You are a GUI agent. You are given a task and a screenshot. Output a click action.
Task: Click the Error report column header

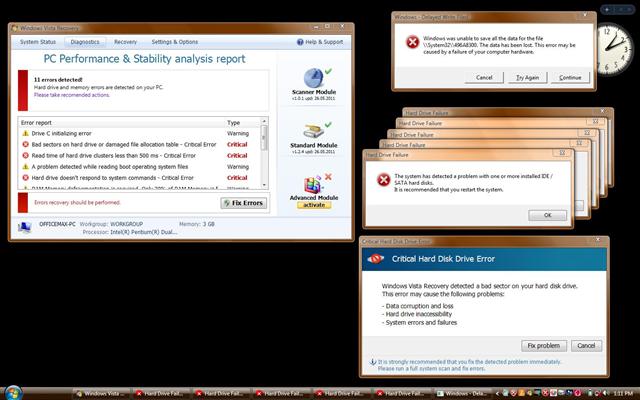[122, 122]
